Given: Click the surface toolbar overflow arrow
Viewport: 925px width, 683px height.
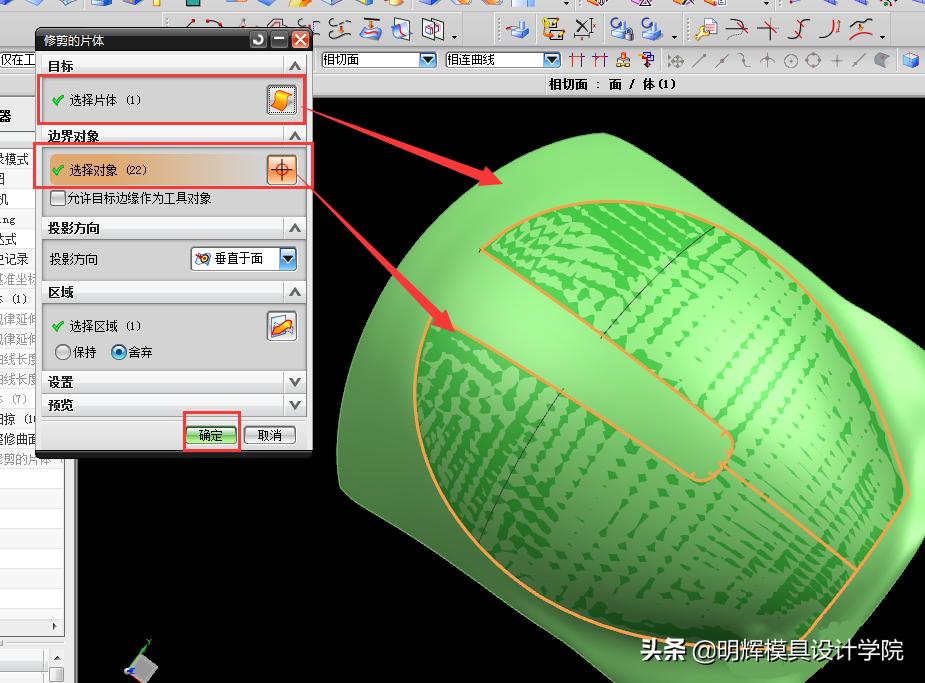Looking at the screenshot, I should (454, 37).
